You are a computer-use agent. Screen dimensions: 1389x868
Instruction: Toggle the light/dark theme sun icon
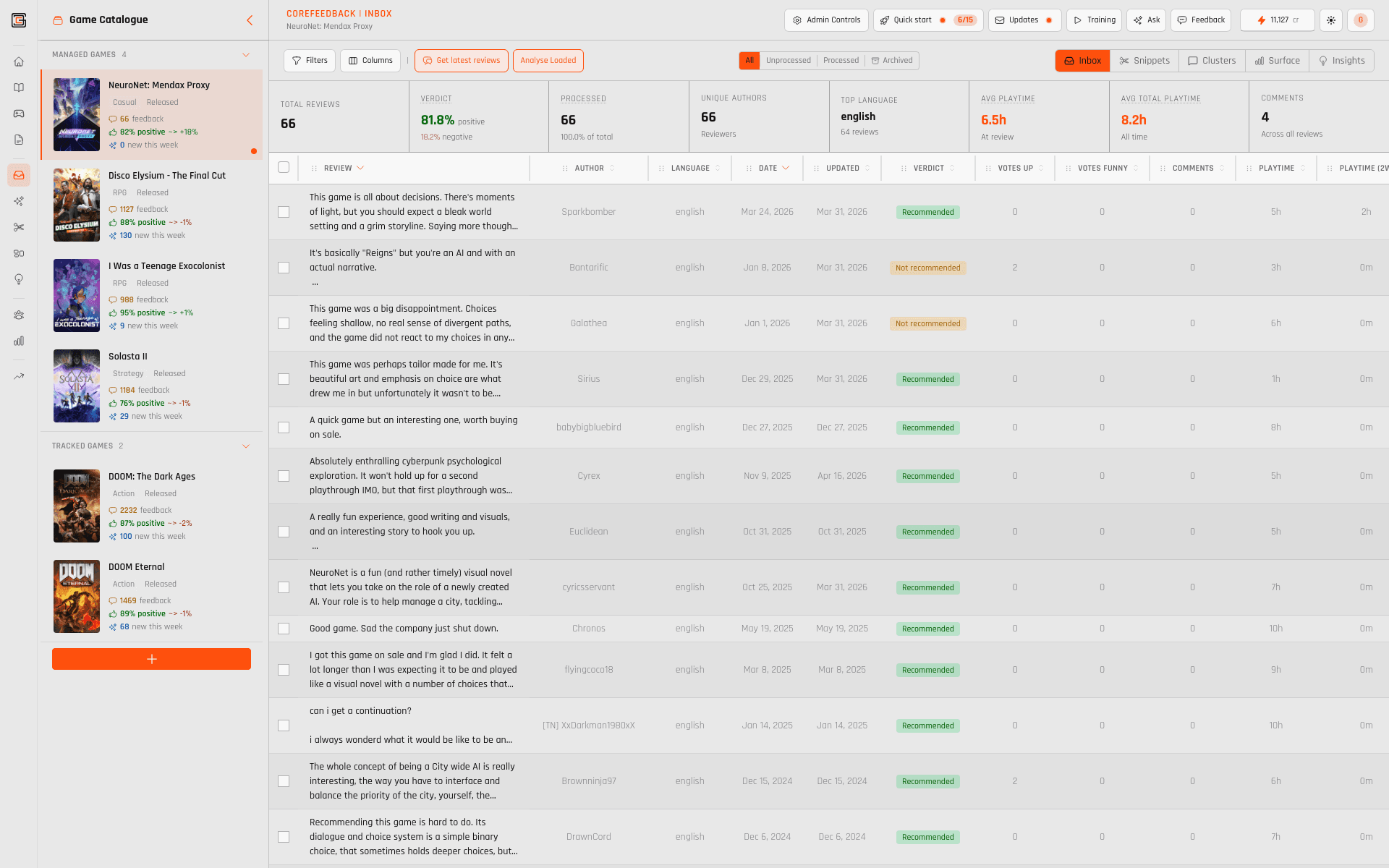[x=1331, y=20]
